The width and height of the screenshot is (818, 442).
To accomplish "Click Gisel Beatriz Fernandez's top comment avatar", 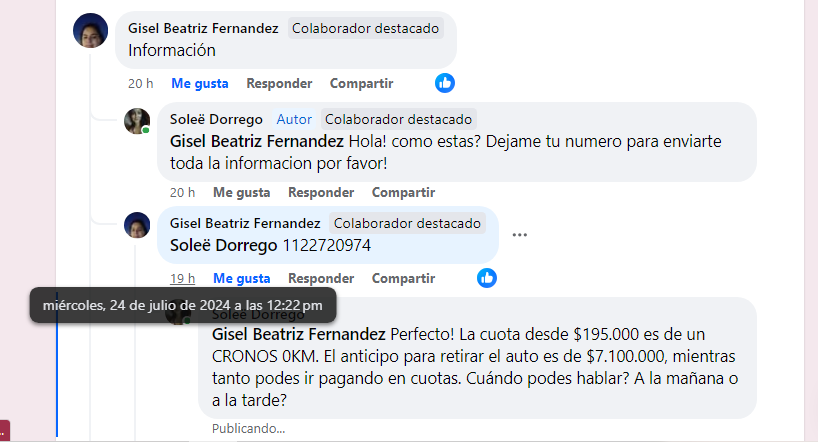I will (91, 32).
